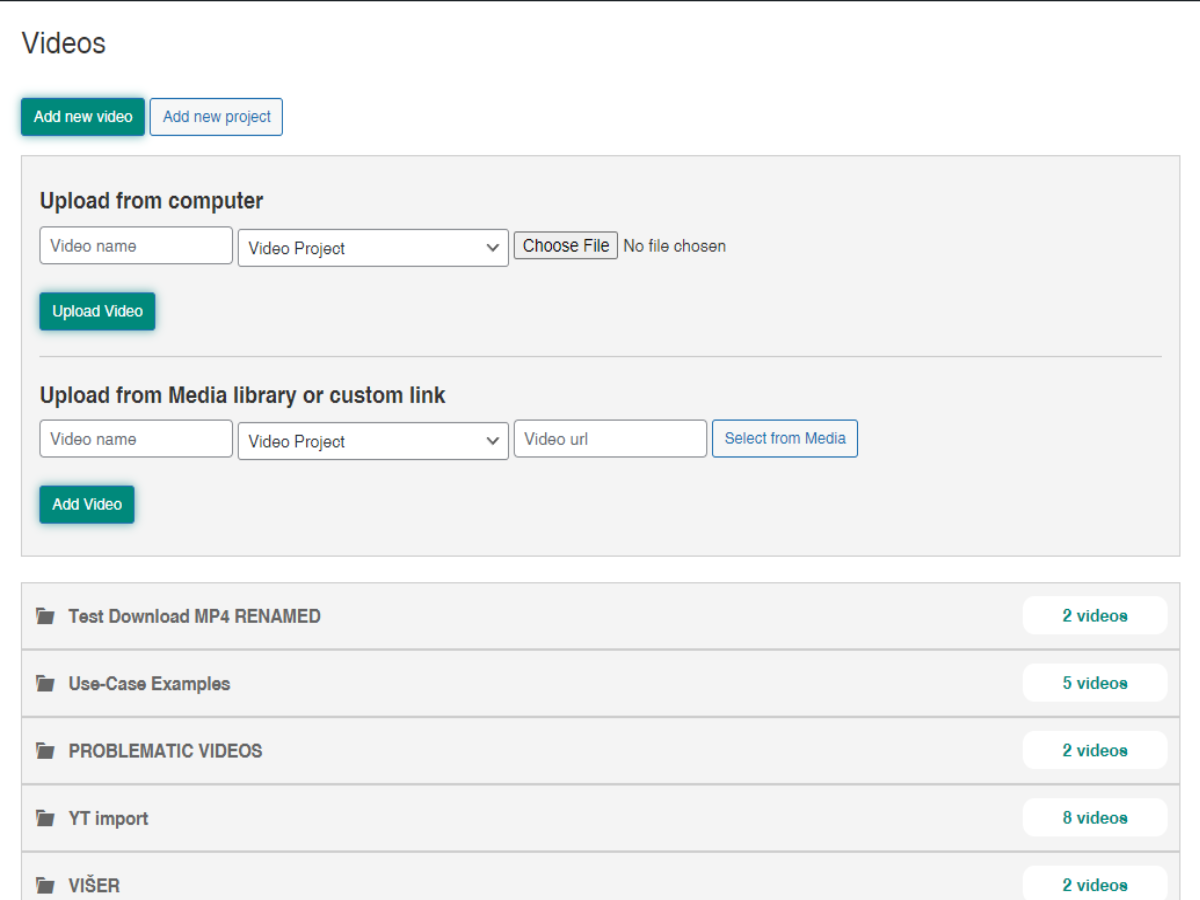Click the folder icon beside YT import
This screenshot has width=1200, height=900.
coord(45,818)
